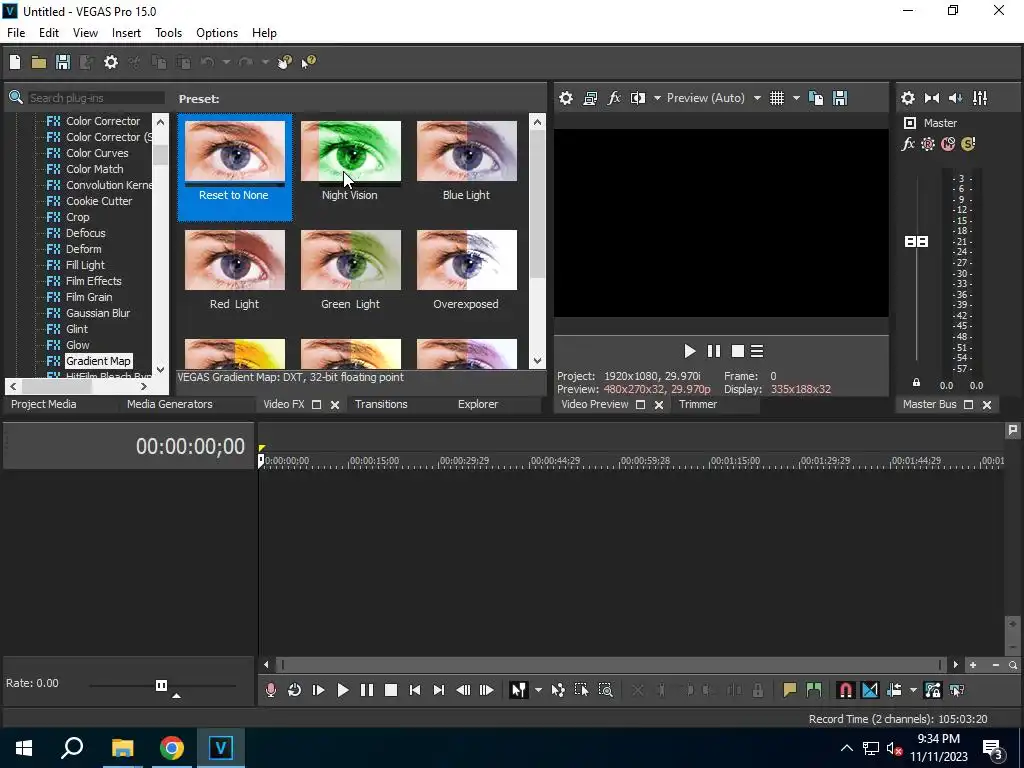1024x768 pixels.
Task: Toggle preview on external monitor icon
Action: click(x=590, y=98)
